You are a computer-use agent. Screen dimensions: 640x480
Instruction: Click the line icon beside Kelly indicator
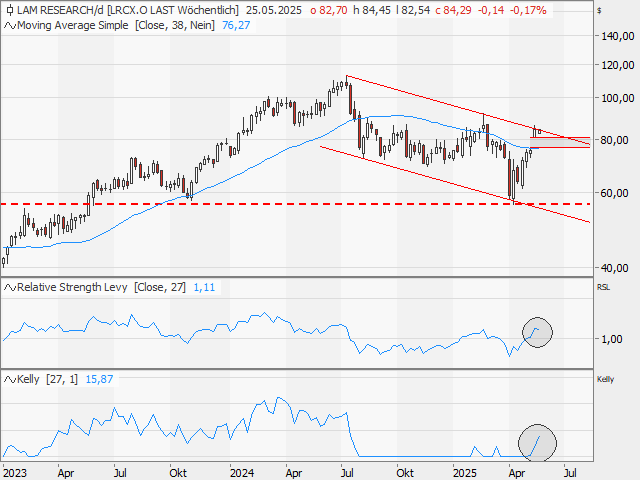pos(10,380)
